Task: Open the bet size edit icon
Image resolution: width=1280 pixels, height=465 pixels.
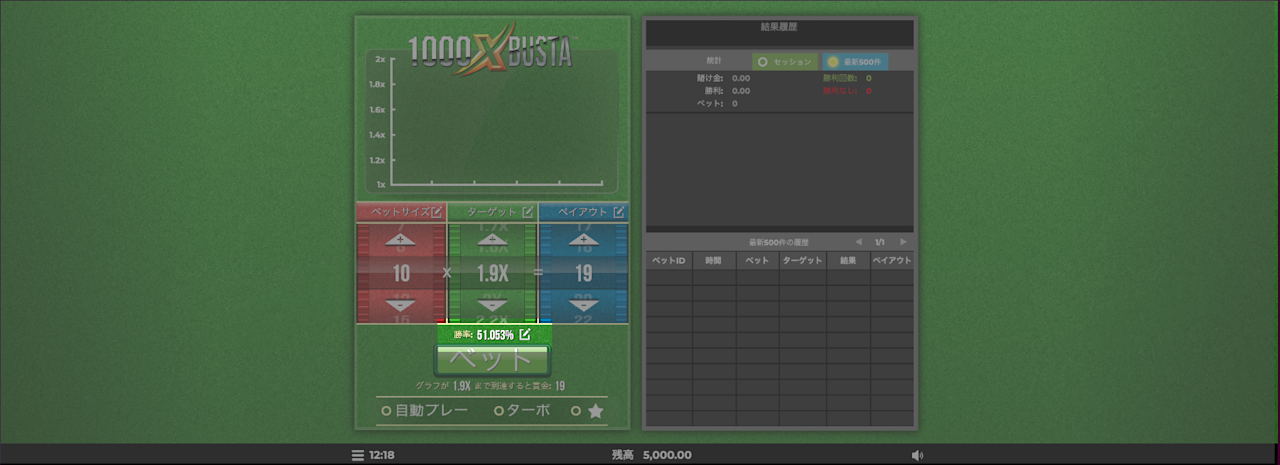Action: coord(437,212)
